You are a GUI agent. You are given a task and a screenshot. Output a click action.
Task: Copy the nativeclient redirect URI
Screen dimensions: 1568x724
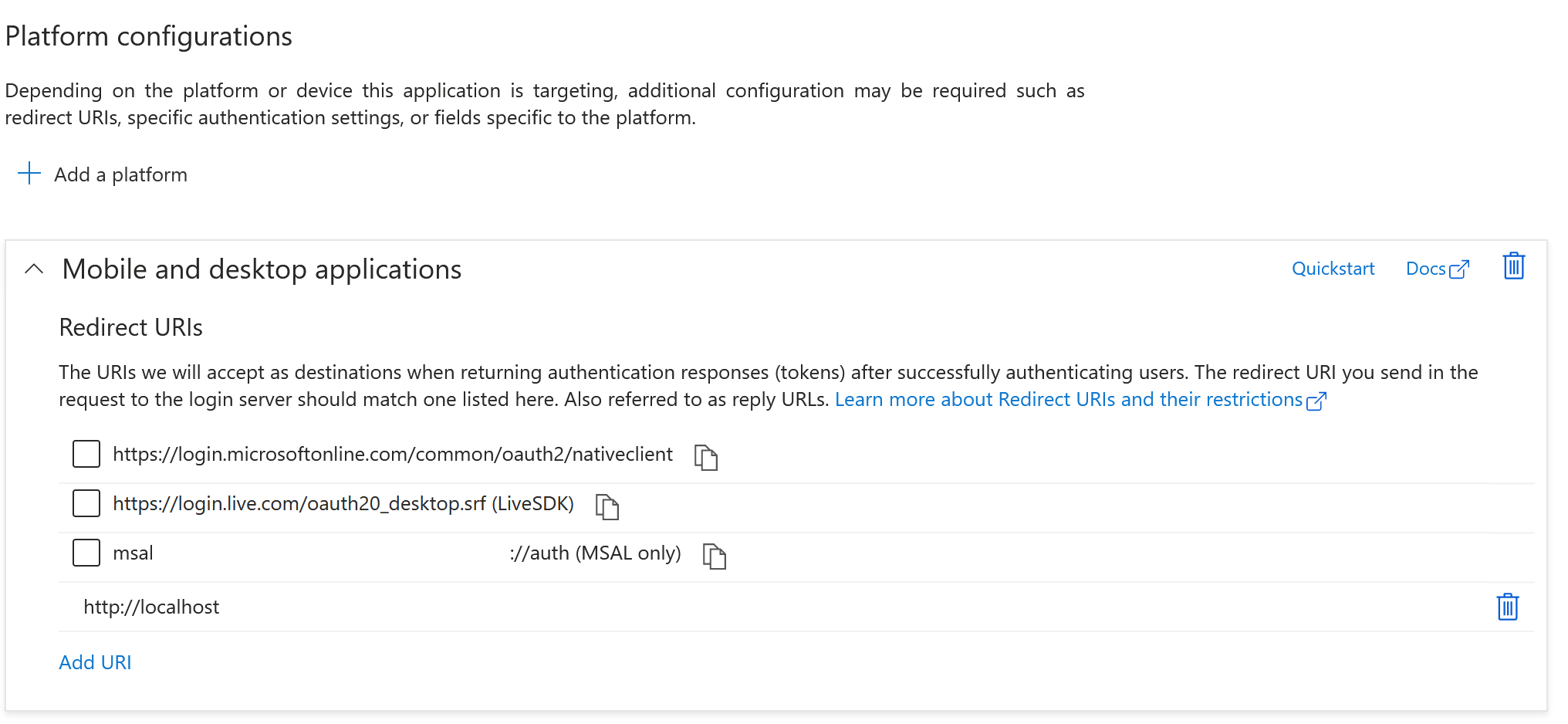[x=706, y=457]
